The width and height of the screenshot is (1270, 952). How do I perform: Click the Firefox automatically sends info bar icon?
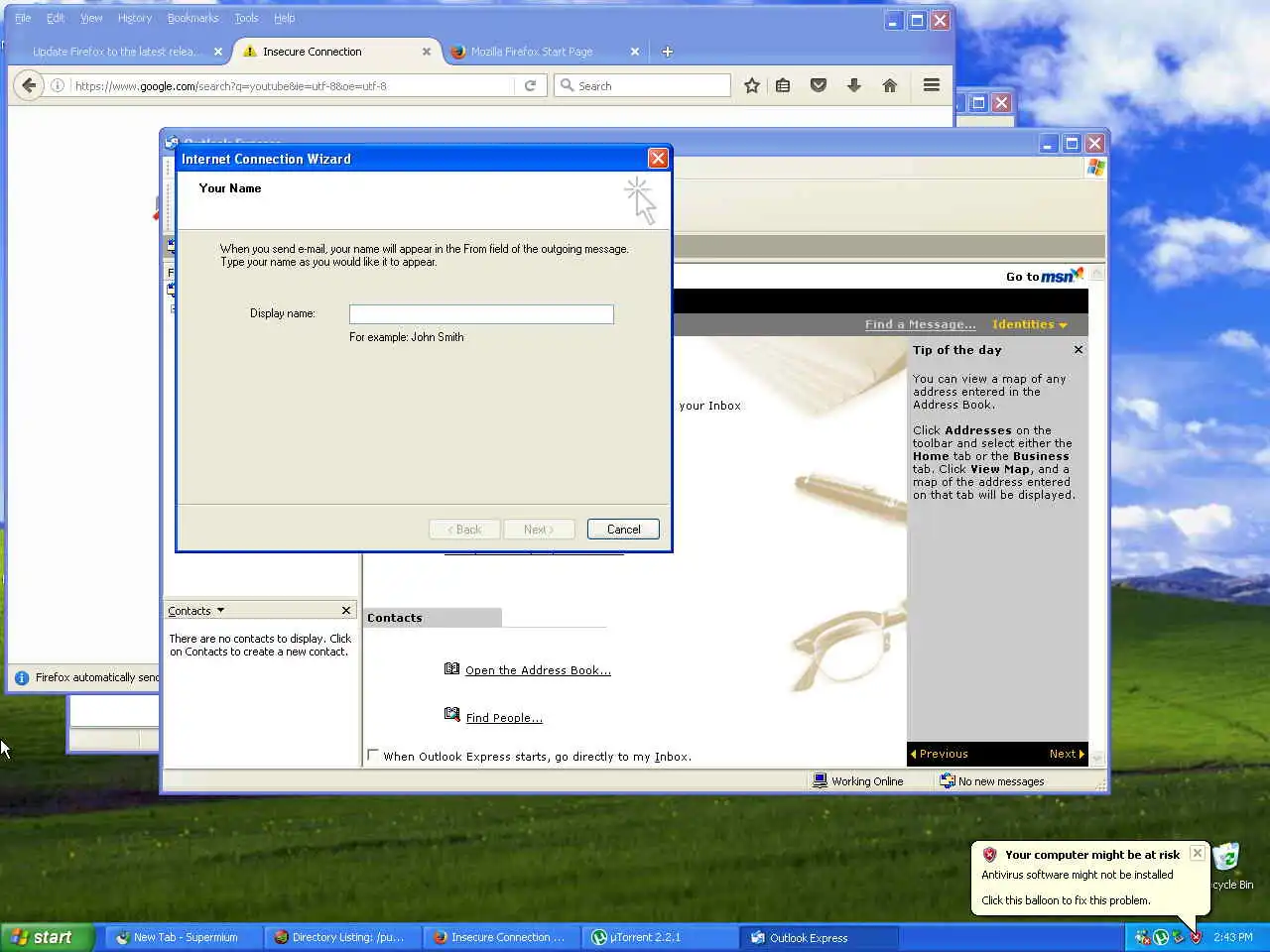[x=21, y=678]
